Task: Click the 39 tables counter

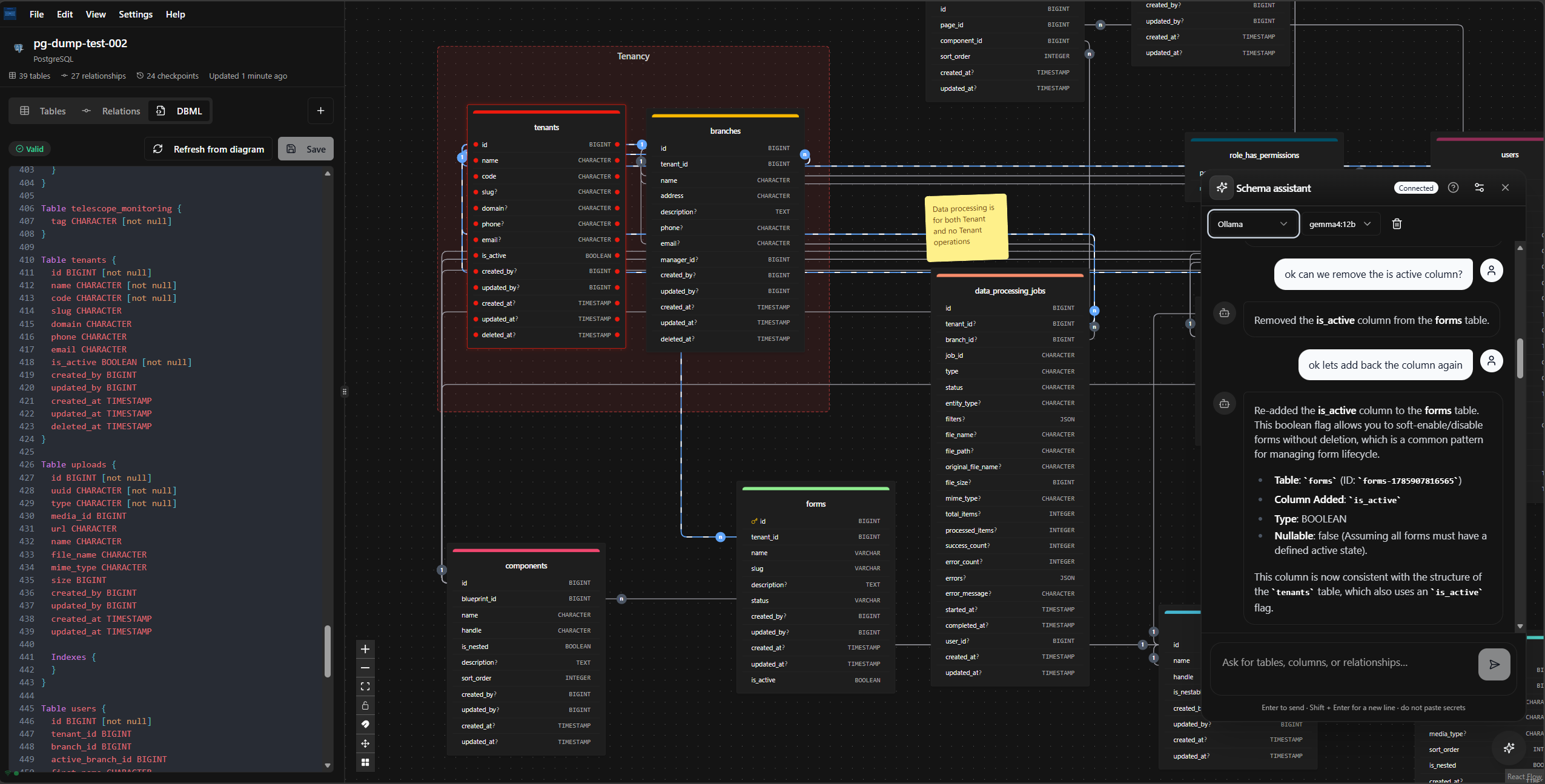Action: point(30,76)
